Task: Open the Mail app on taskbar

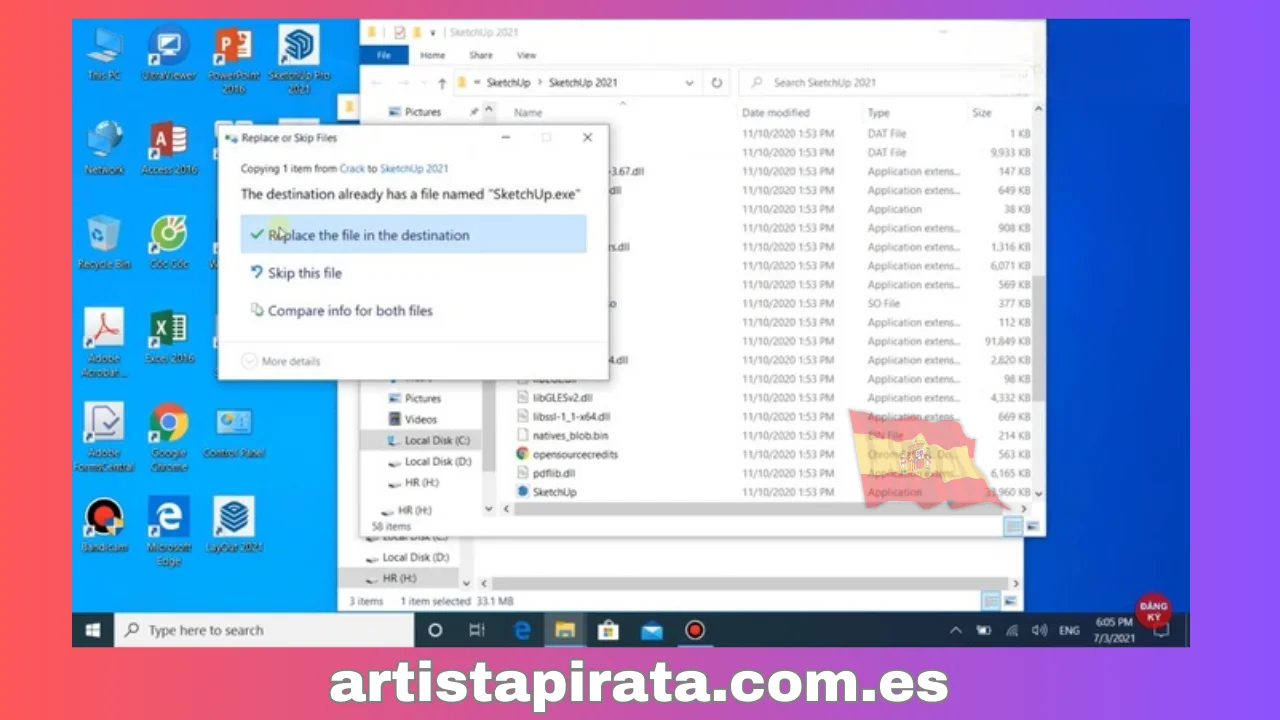Action: click(652, 630)
